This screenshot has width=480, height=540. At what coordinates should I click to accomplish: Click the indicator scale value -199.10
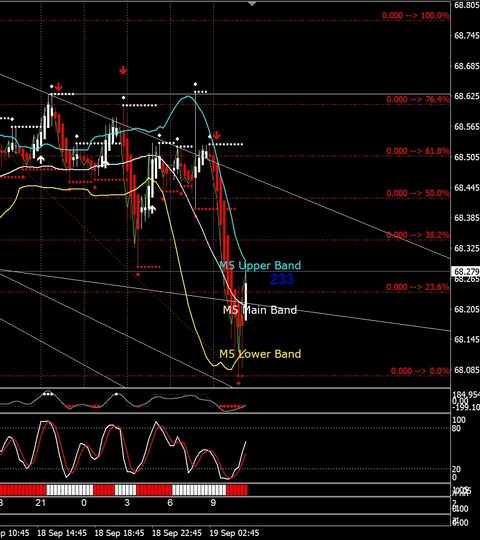(466, 408)
